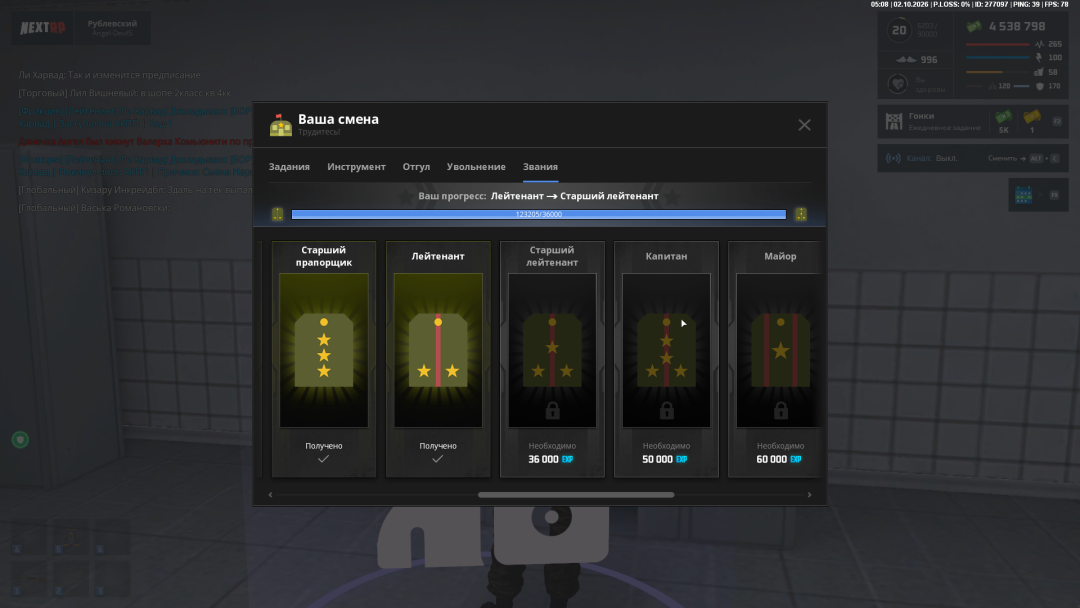
Task: Click the horizontal scrollbar thumb under ranks
Action: (x=576, y=494)
